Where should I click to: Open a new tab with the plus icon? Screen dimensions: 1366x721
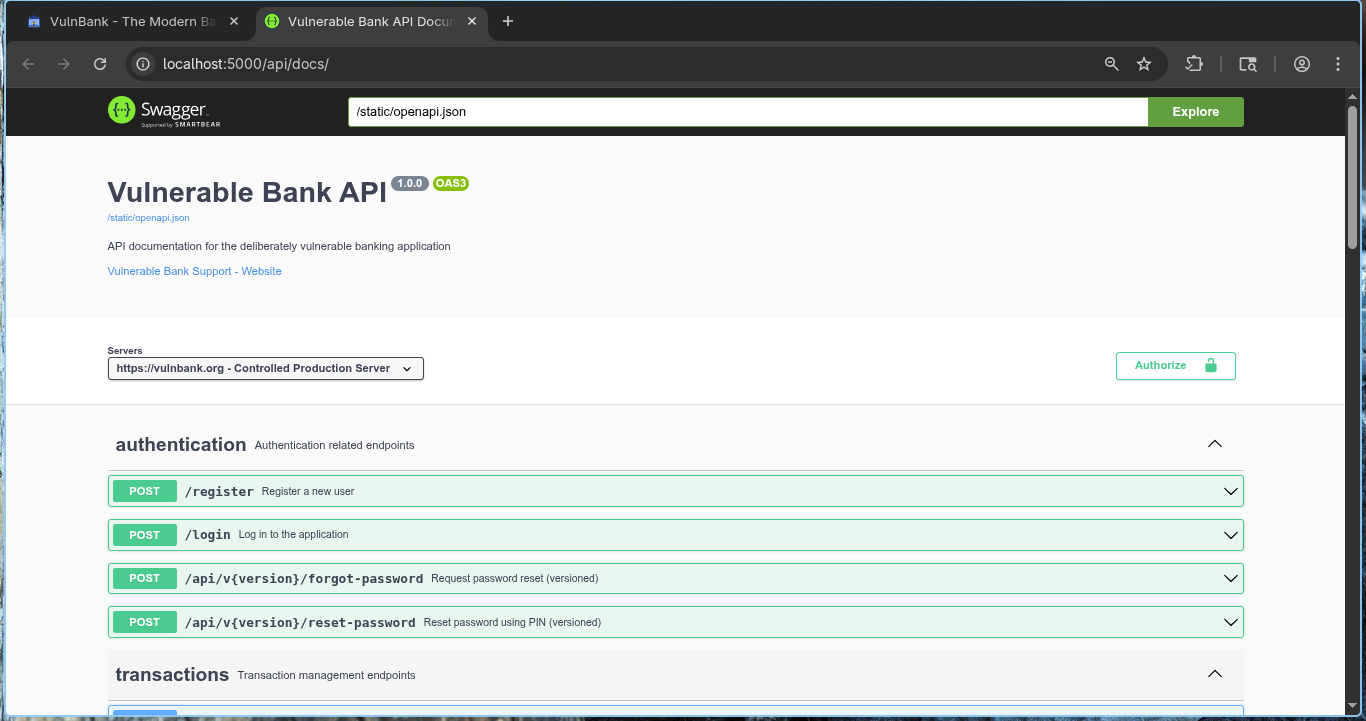point(508,21)
